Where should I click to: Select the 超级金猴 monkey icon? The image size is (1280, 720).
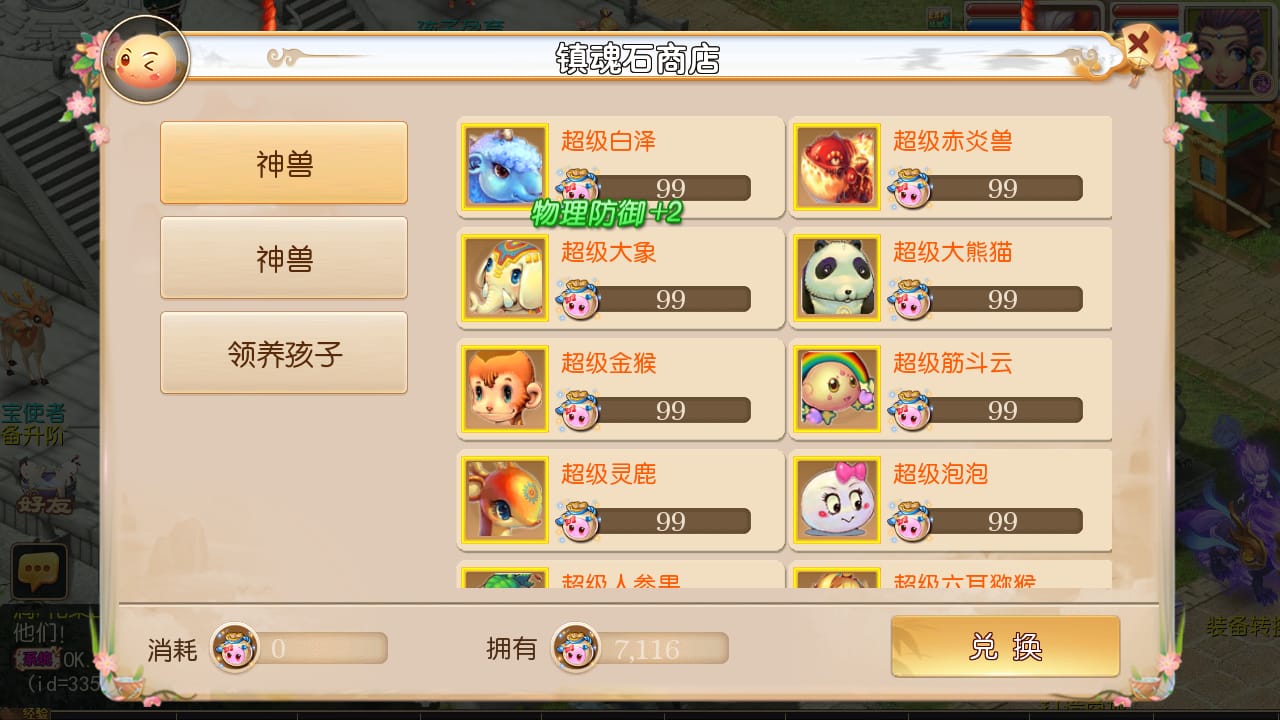click(505, 389)
